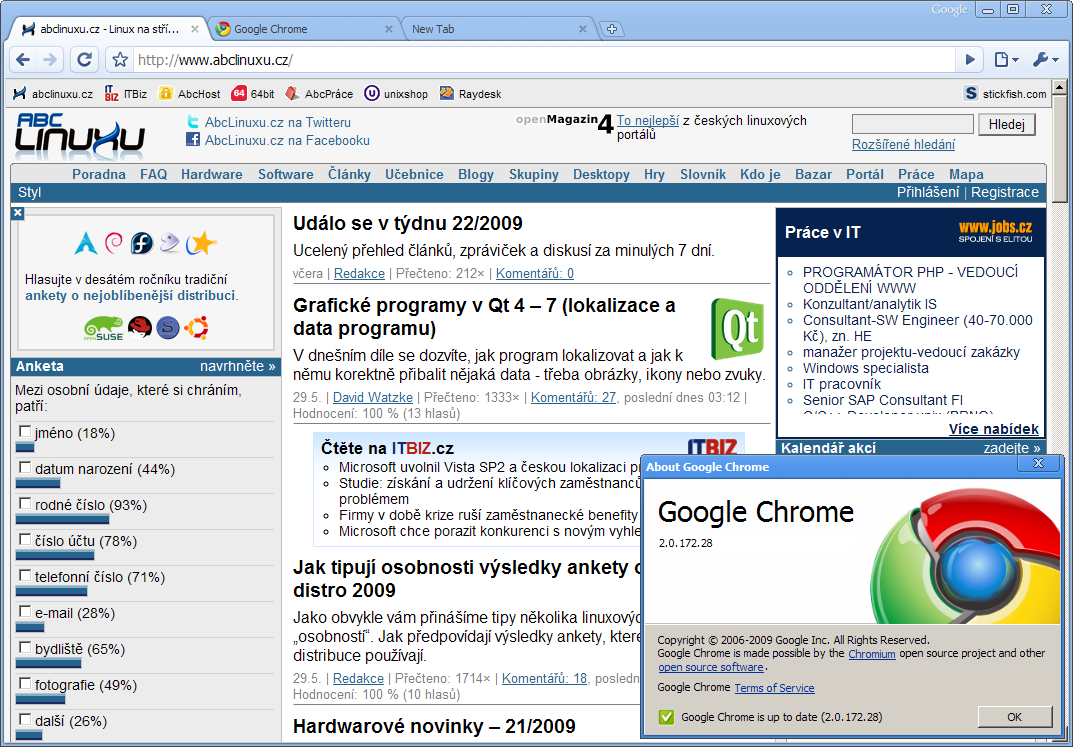Tick the 'rodné číslo' poll checkbox
The image size is (1073, 747).
click(25, 504)
